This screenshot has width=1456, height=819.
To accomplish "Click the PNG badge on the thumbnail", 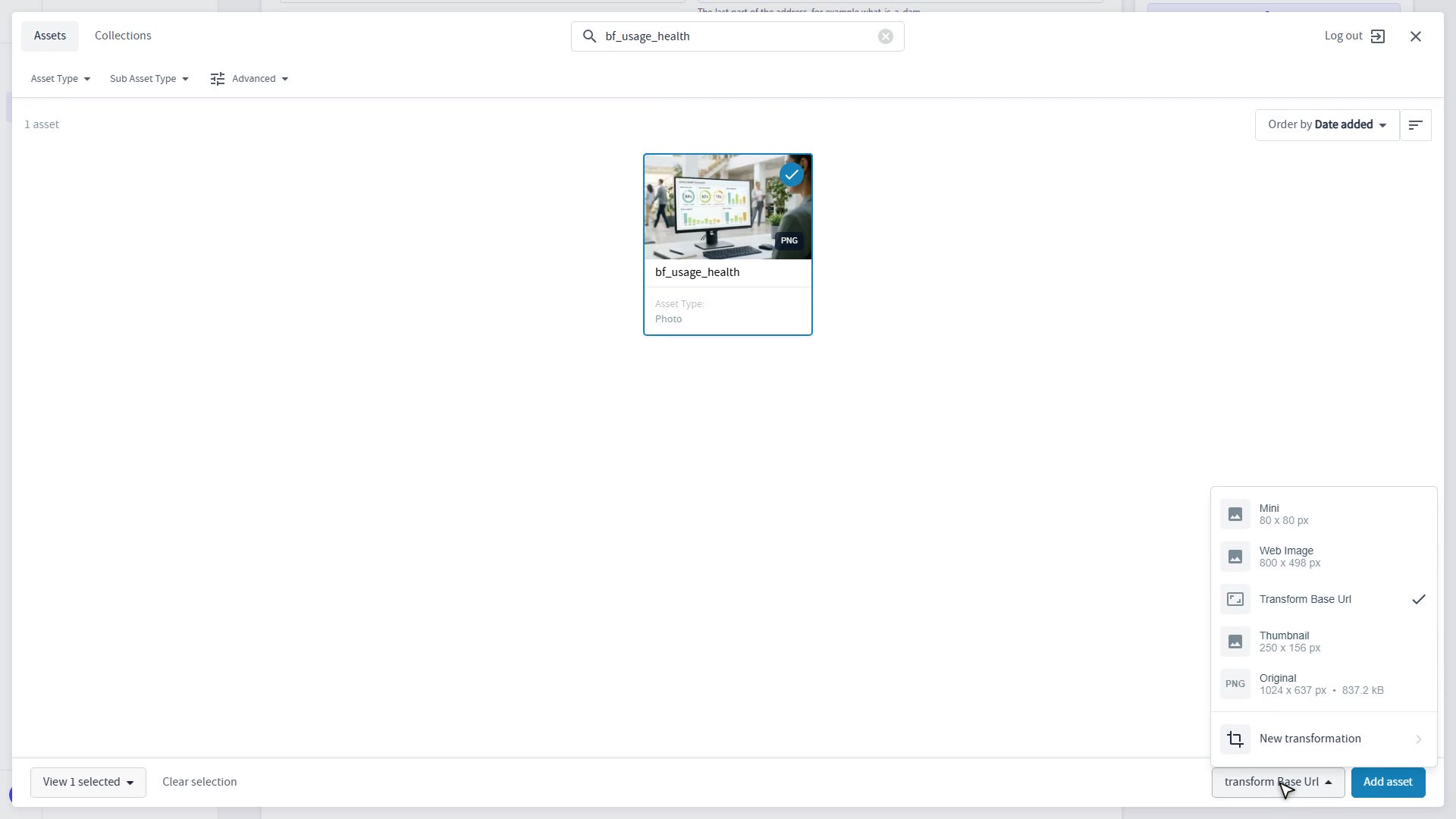I will click(x=789, y=240).
